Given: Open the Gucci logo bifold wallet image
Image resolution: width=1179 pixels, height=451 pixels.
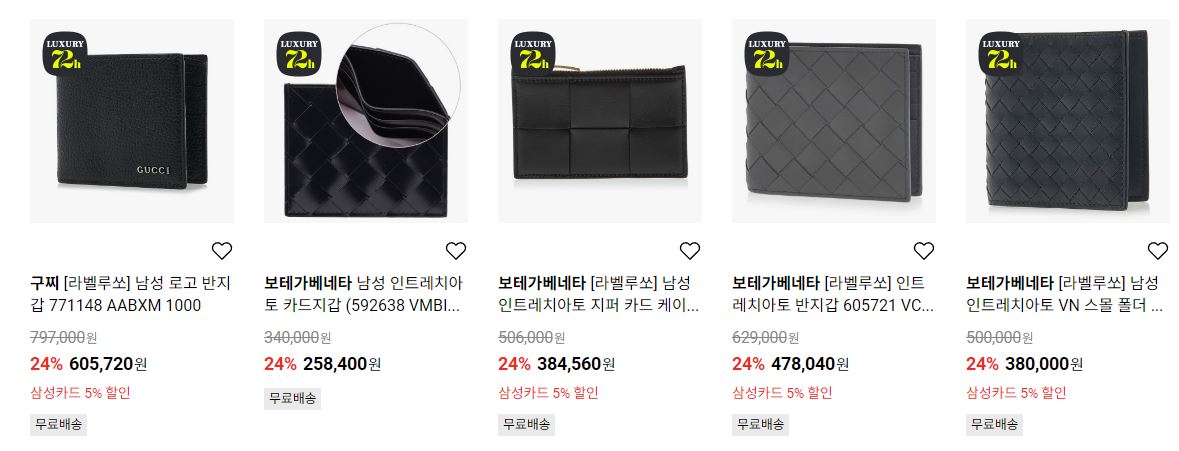Looking at the screenshot, I should [x=132, y=121].
